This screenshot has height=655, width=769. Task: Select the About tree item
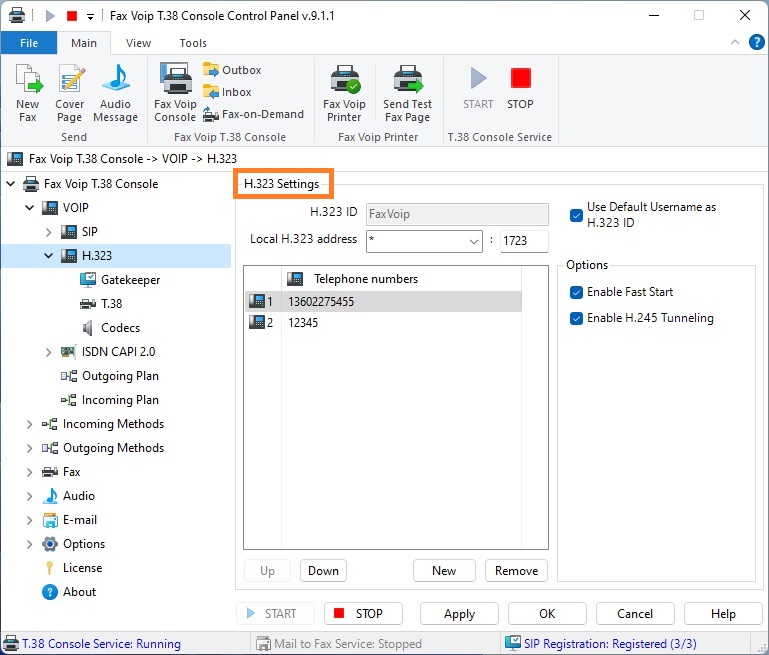[x=69, y=592]
